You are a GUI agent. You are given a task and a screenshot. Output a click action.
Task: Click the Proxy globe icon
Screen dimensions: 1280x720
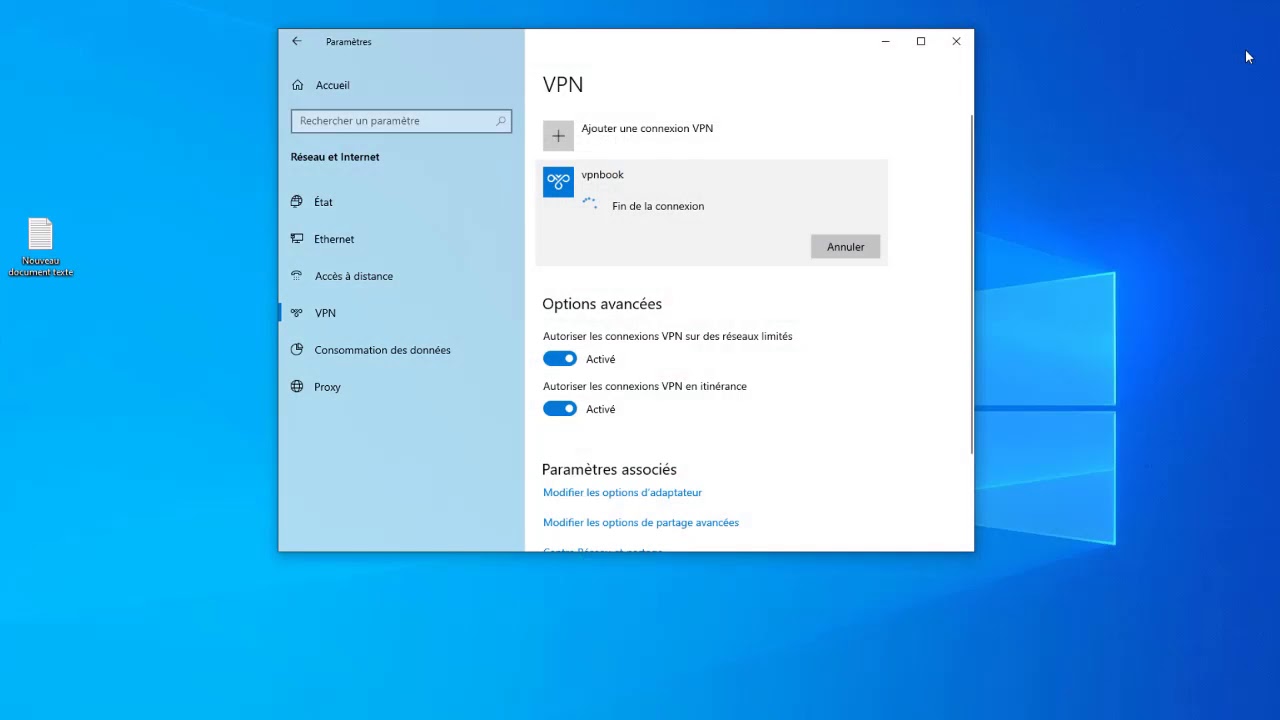point(297,387)
